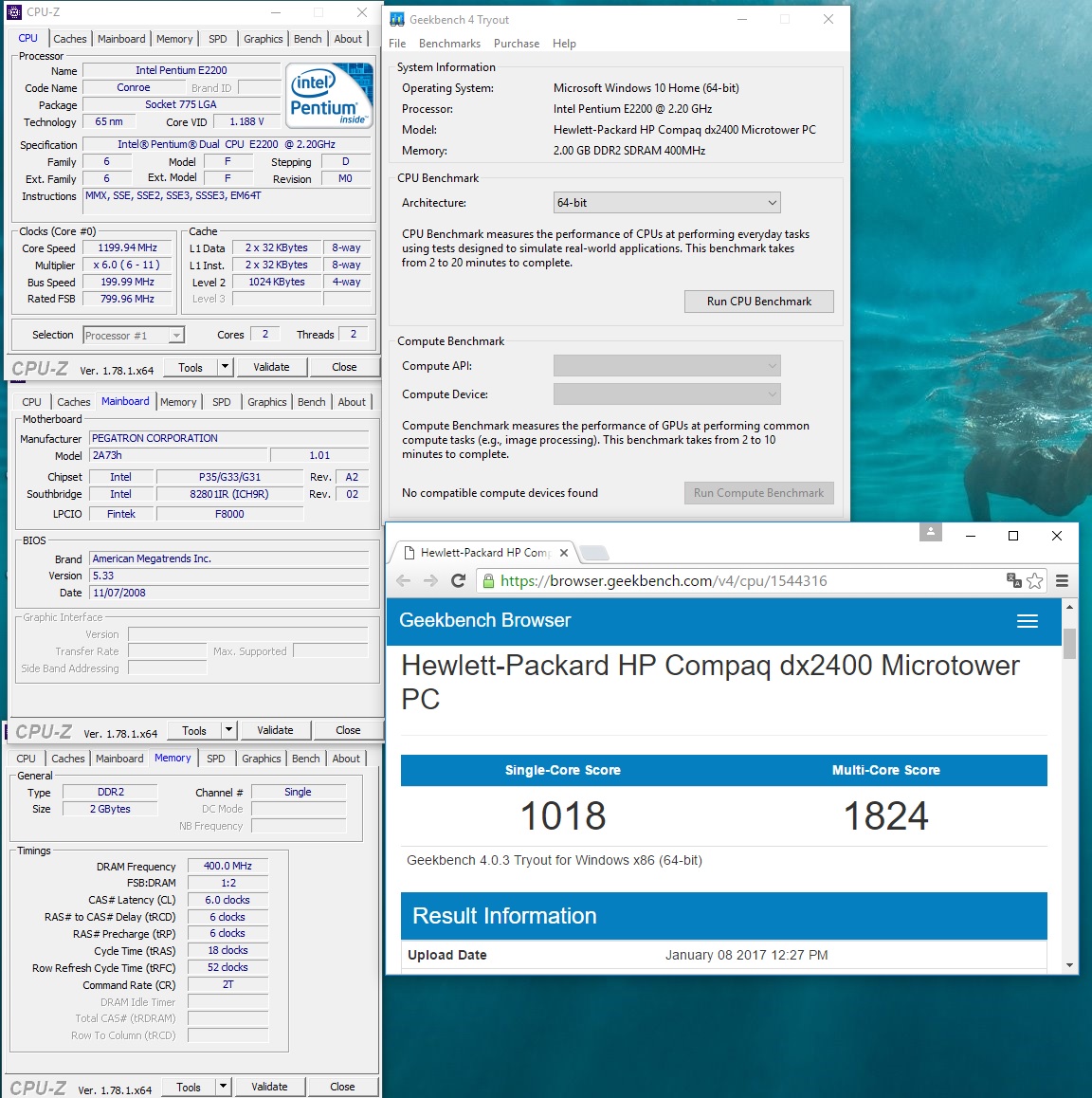Select CPU tab in bottom CPU-Z window
Screen dimensions: 1092x1098
pyautogui.click(x=26, y=759)
